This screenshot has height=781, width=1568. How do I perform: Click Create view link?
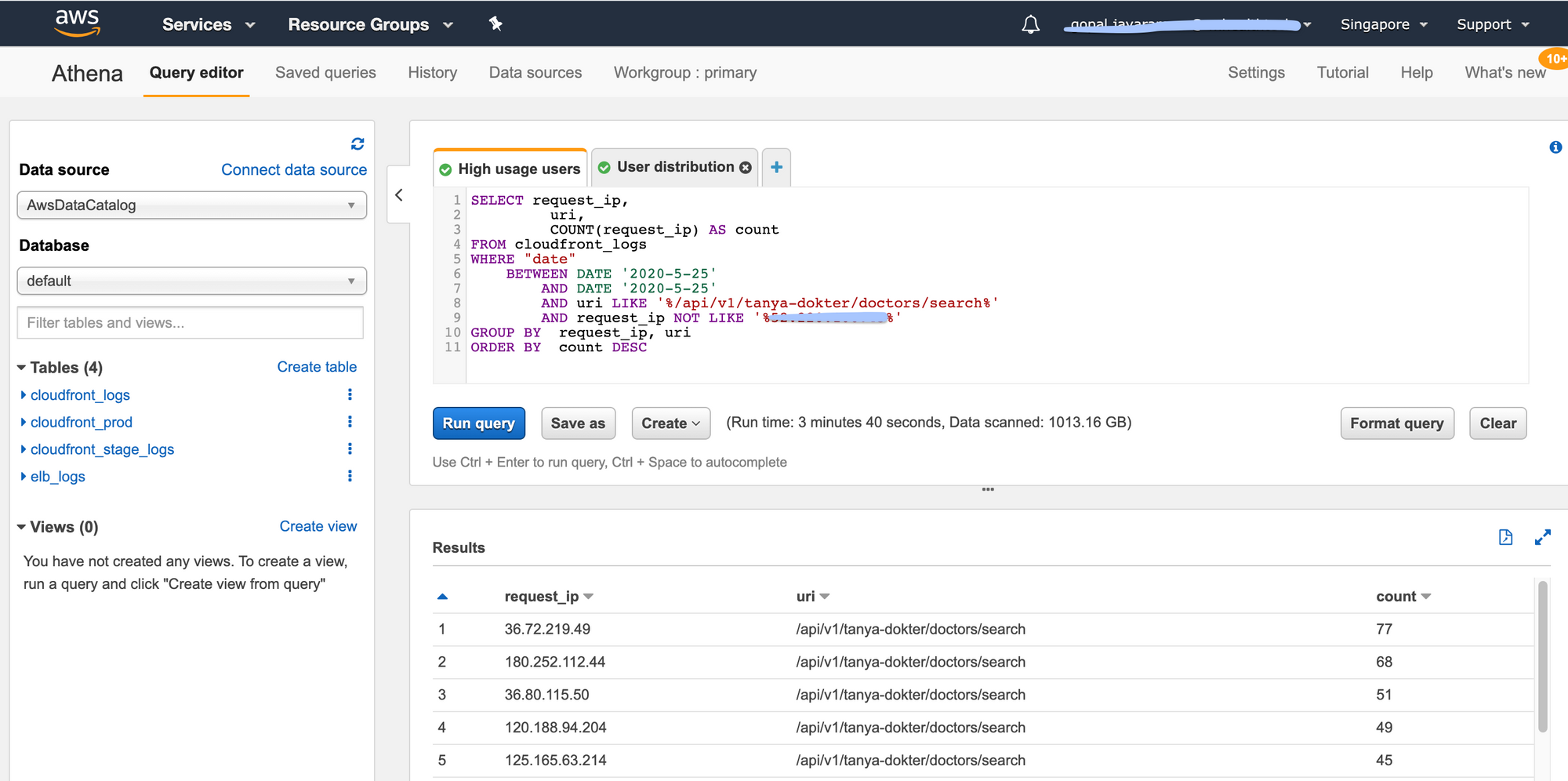[x=318, y=527]
